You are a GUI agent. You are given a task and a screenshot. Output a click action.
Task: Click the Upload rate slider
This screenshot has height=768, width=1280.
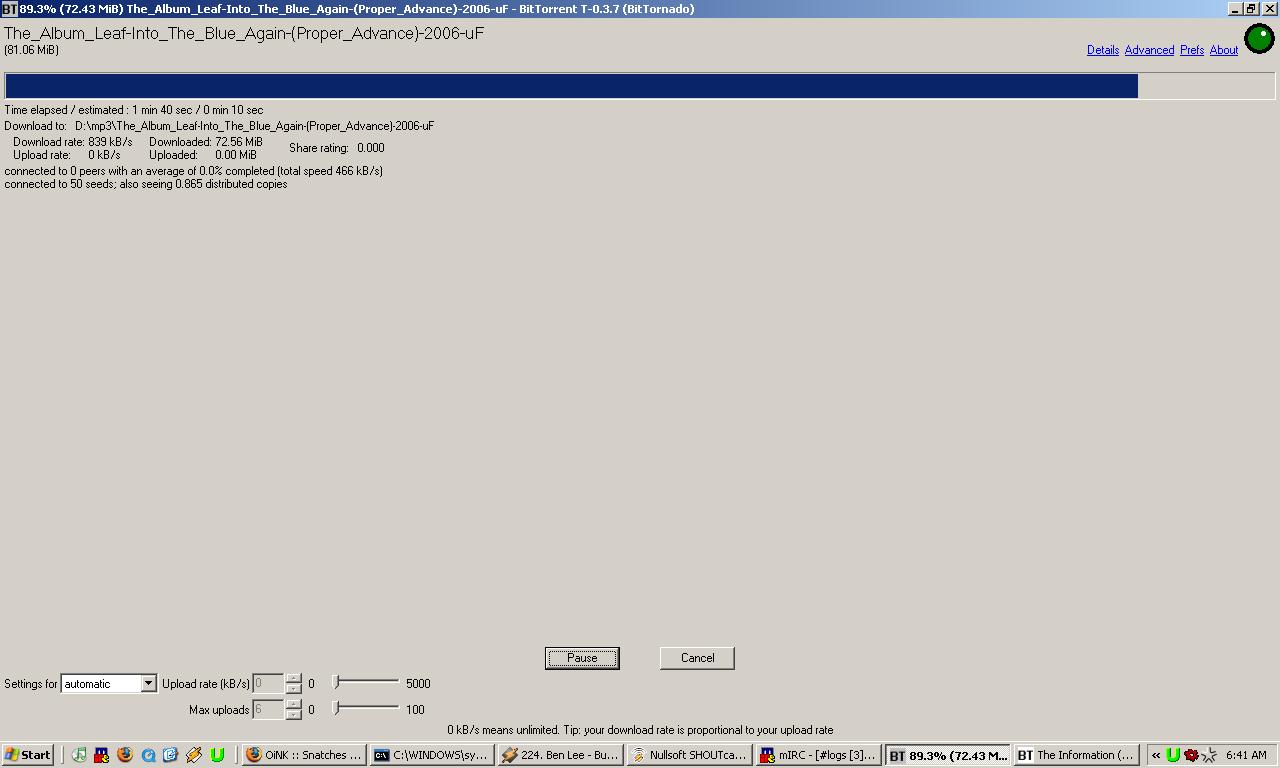(366, 683)
